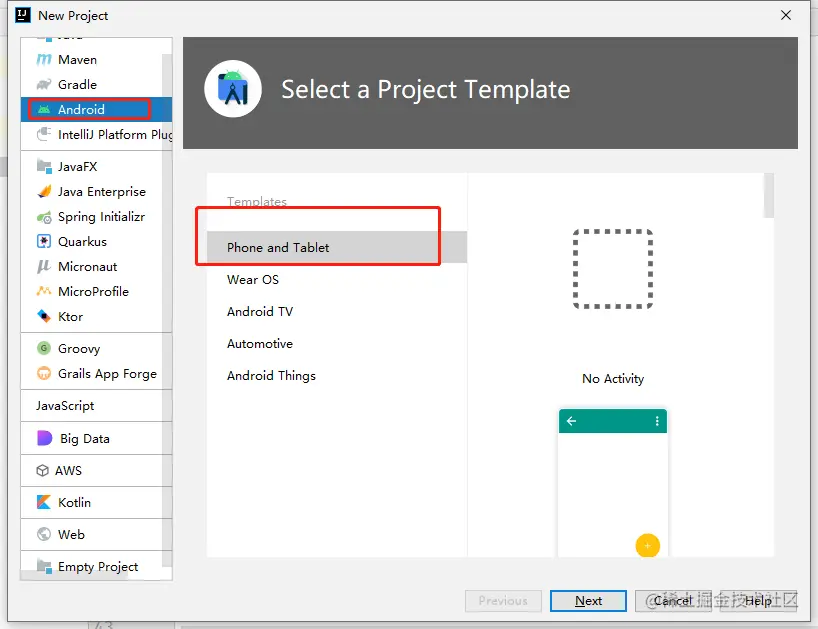Click the MicroProfile icon
Screen dimensions: 818x629
tap(44, 291)
